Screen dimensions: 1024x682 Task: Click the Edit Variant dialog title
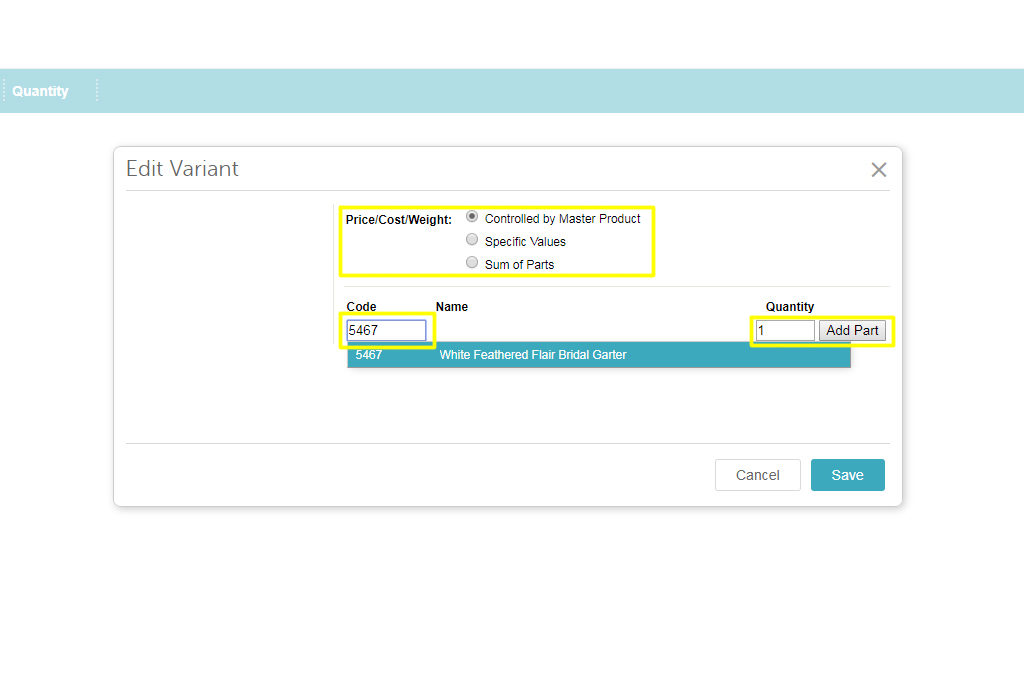point(182,169)
